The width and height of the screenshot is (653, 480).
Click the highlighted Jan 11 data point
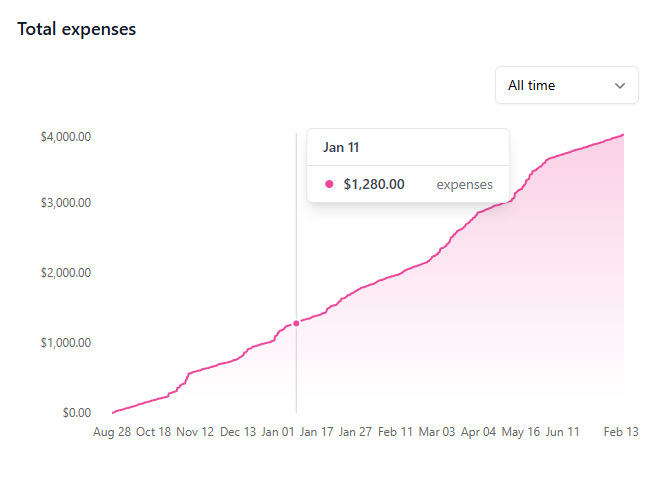pos(296,323)
